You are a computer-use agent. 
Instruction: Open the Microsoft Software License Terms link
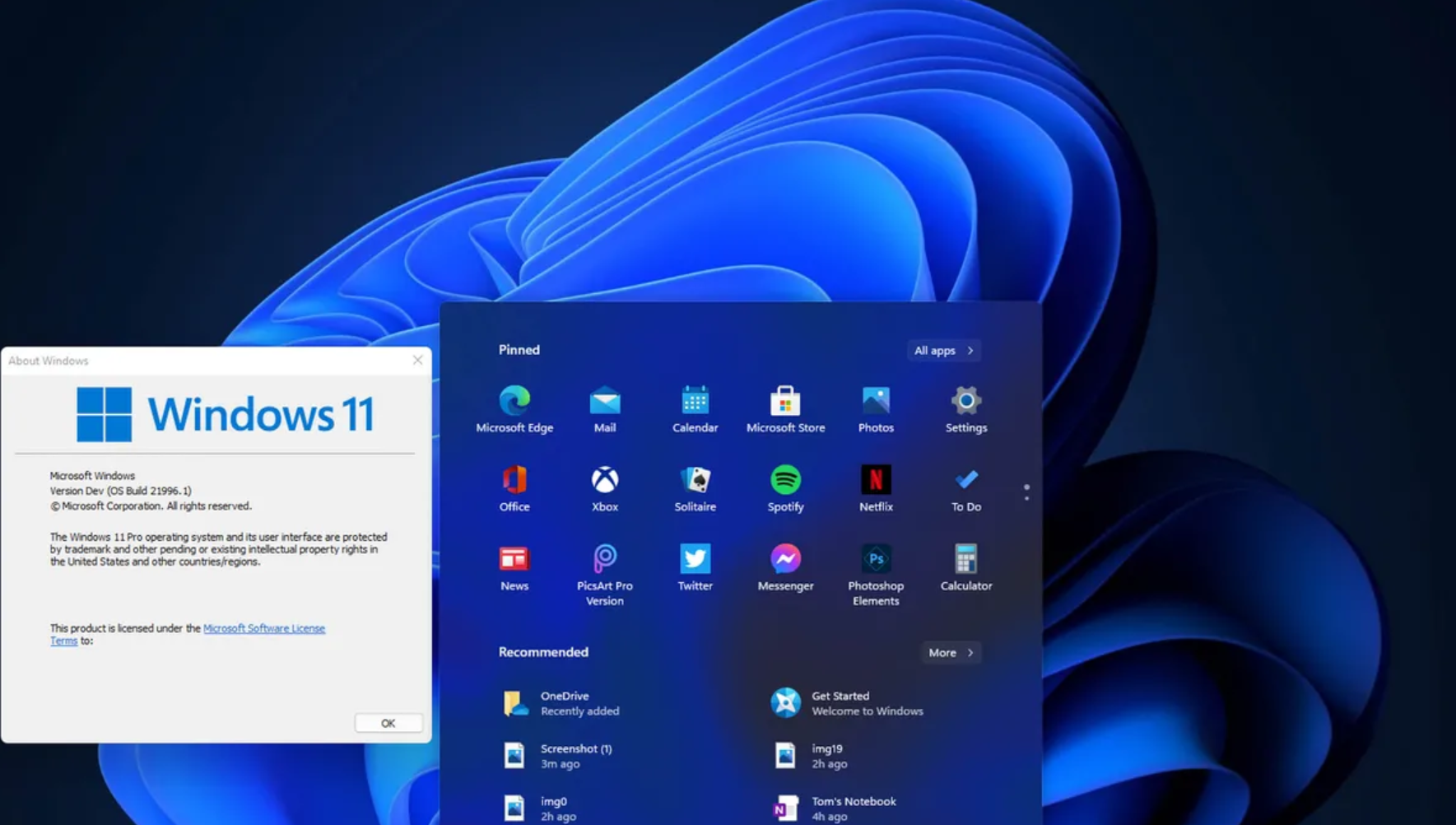coord(263,628)
